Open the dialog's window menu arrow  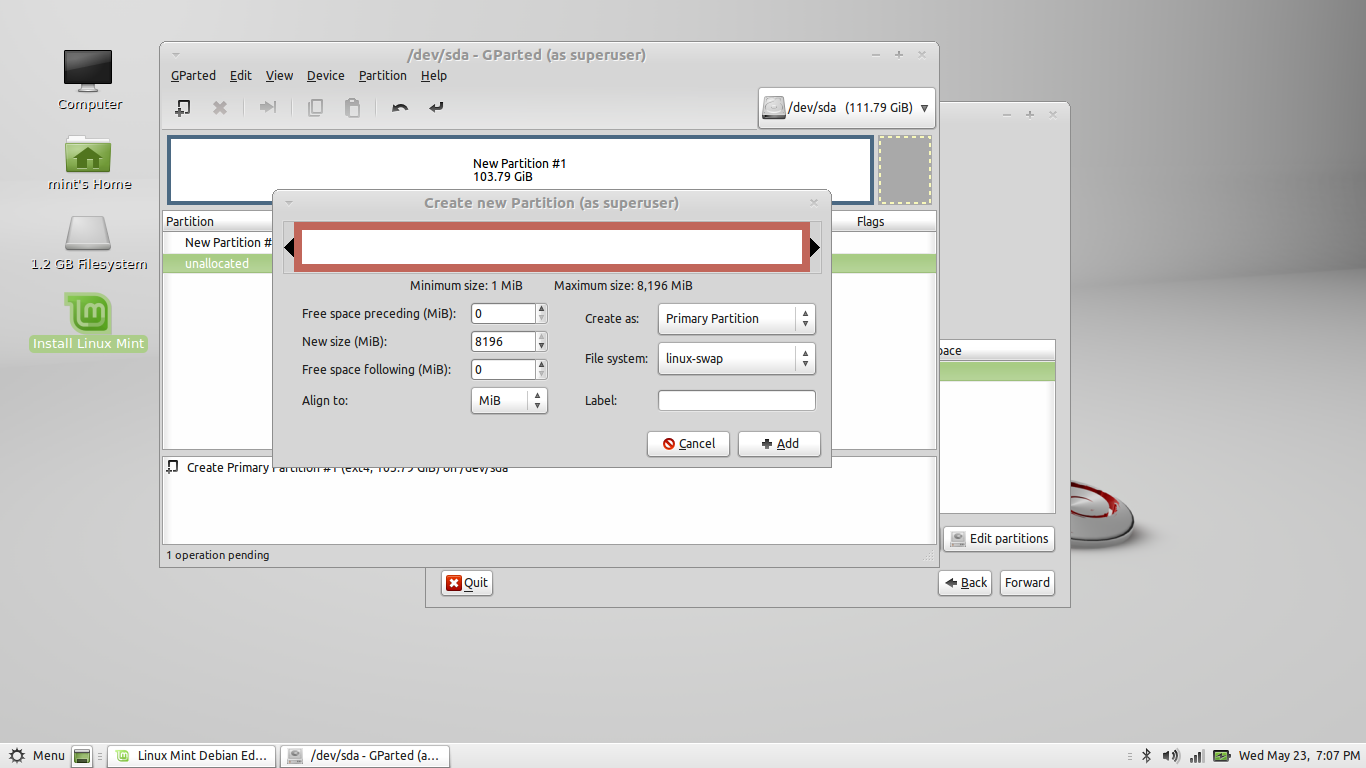coord(289,203)
